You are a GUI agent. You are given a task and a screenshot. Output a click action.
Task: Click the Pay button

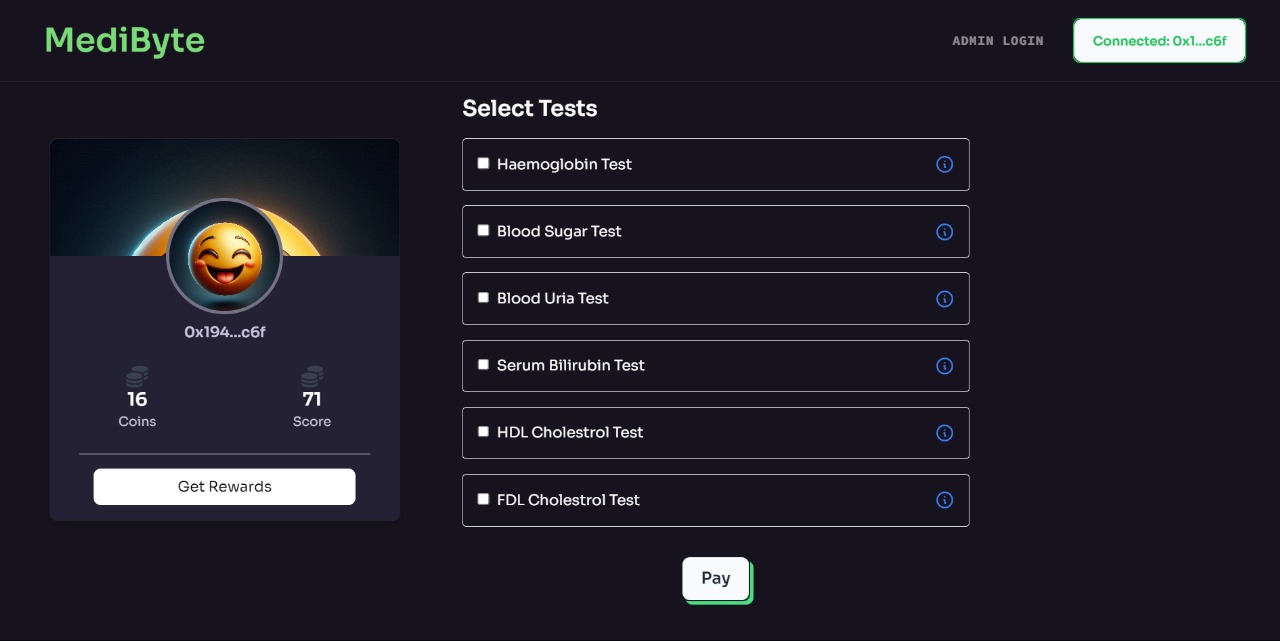click(716, 578)
